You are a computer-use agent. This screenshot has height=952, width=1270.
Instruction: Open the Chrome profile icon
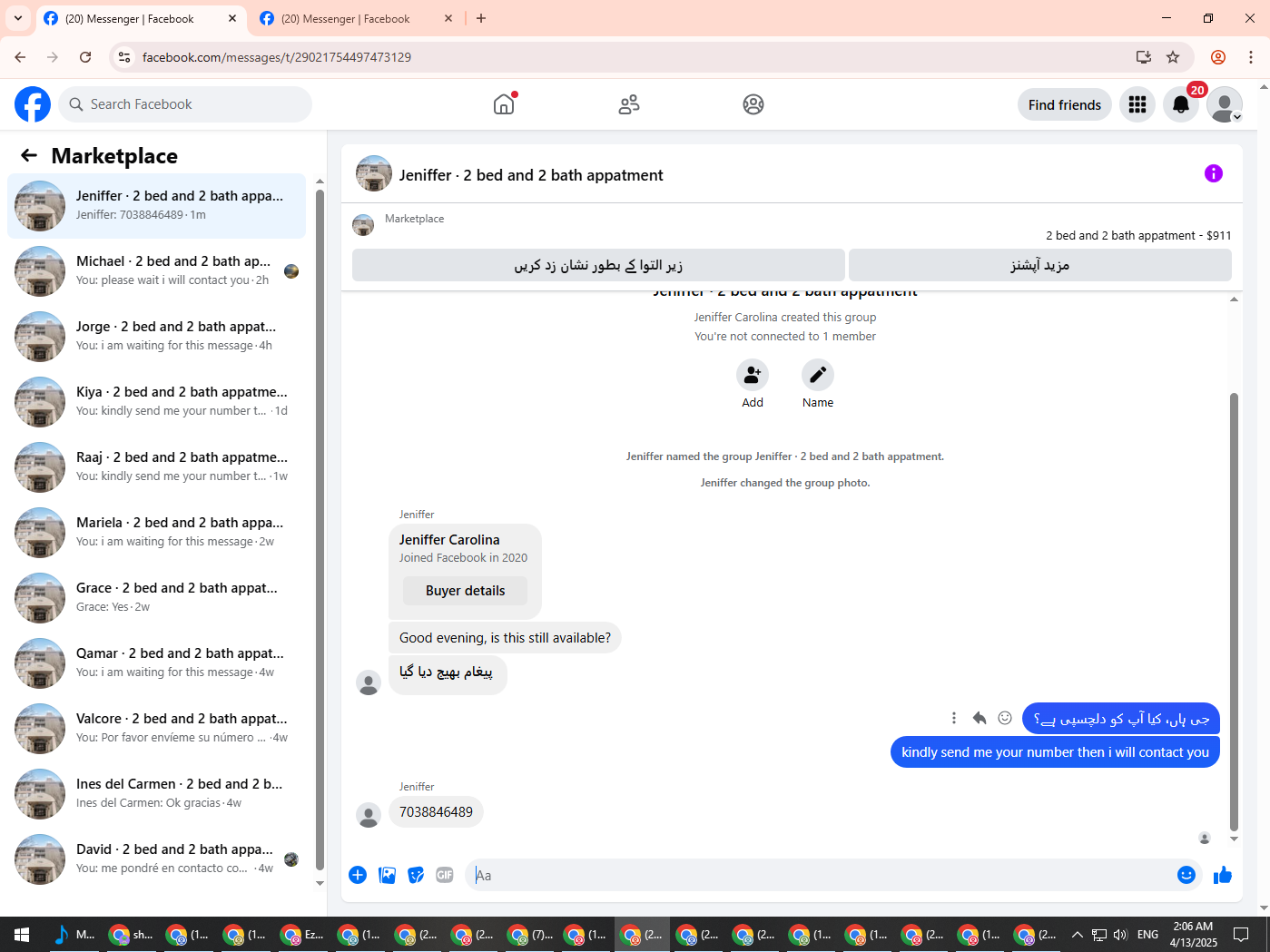[x=1218, y=57]
